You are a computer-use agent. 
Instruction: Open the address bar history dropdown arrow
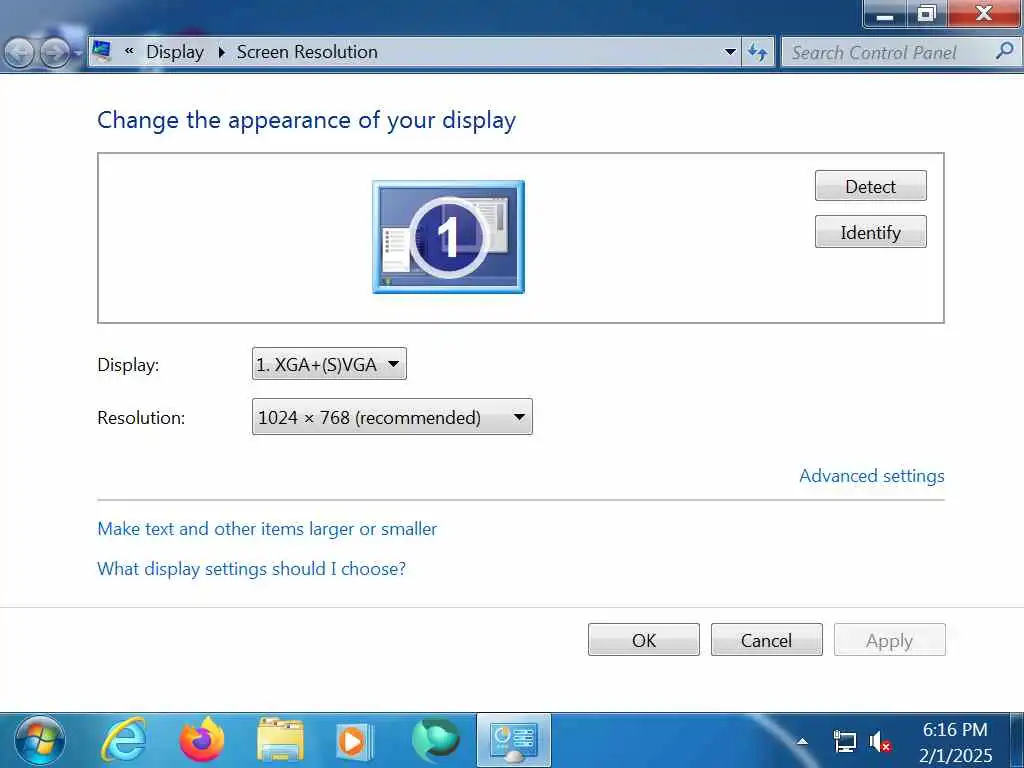point(730,52)
